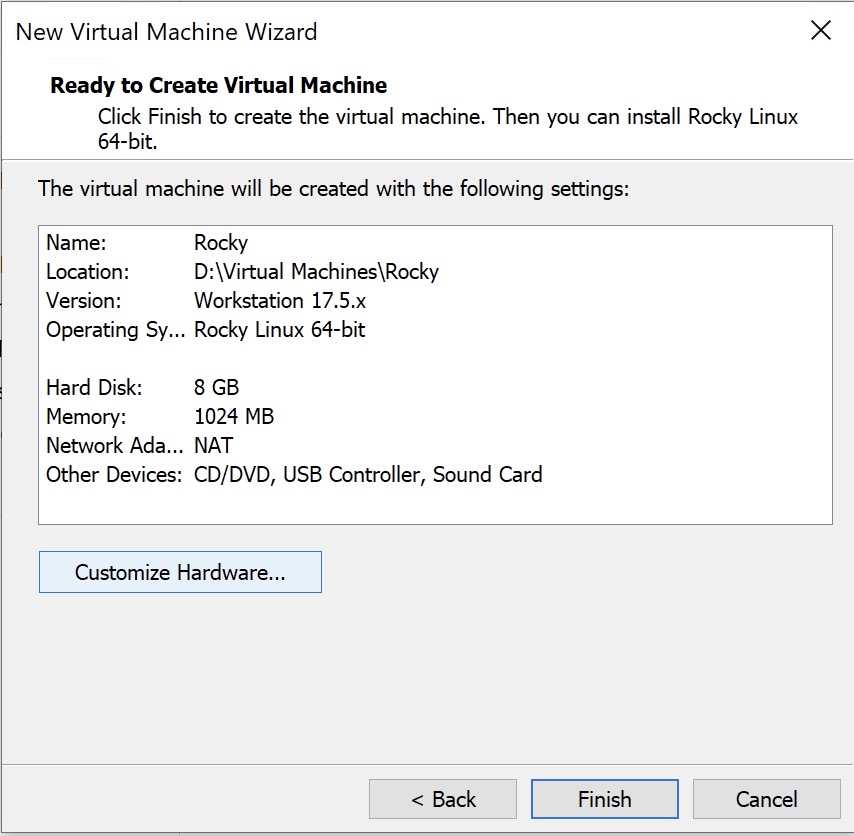Select the Other Devices label
The image size is (854, 836).
(114, 474)
